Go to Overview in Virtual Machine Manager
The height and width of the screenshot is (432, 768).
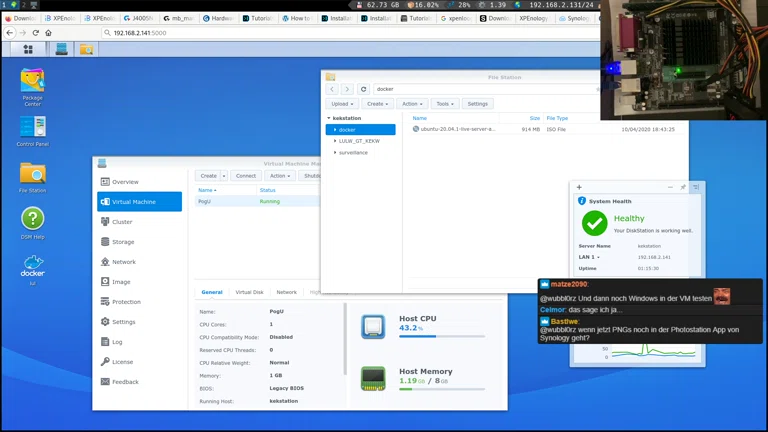point(140,182)
